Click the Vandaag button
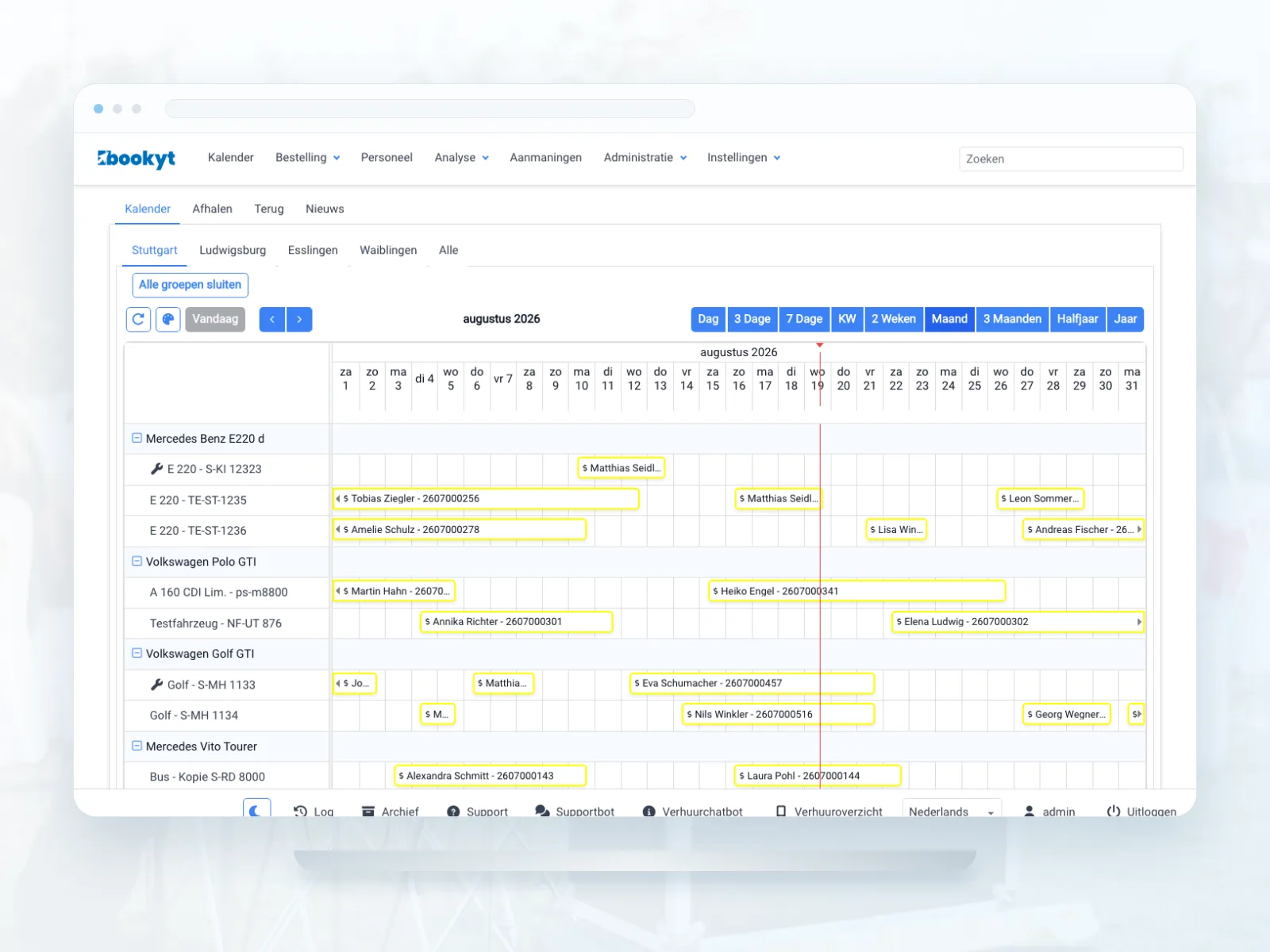 tap(215, 319)
